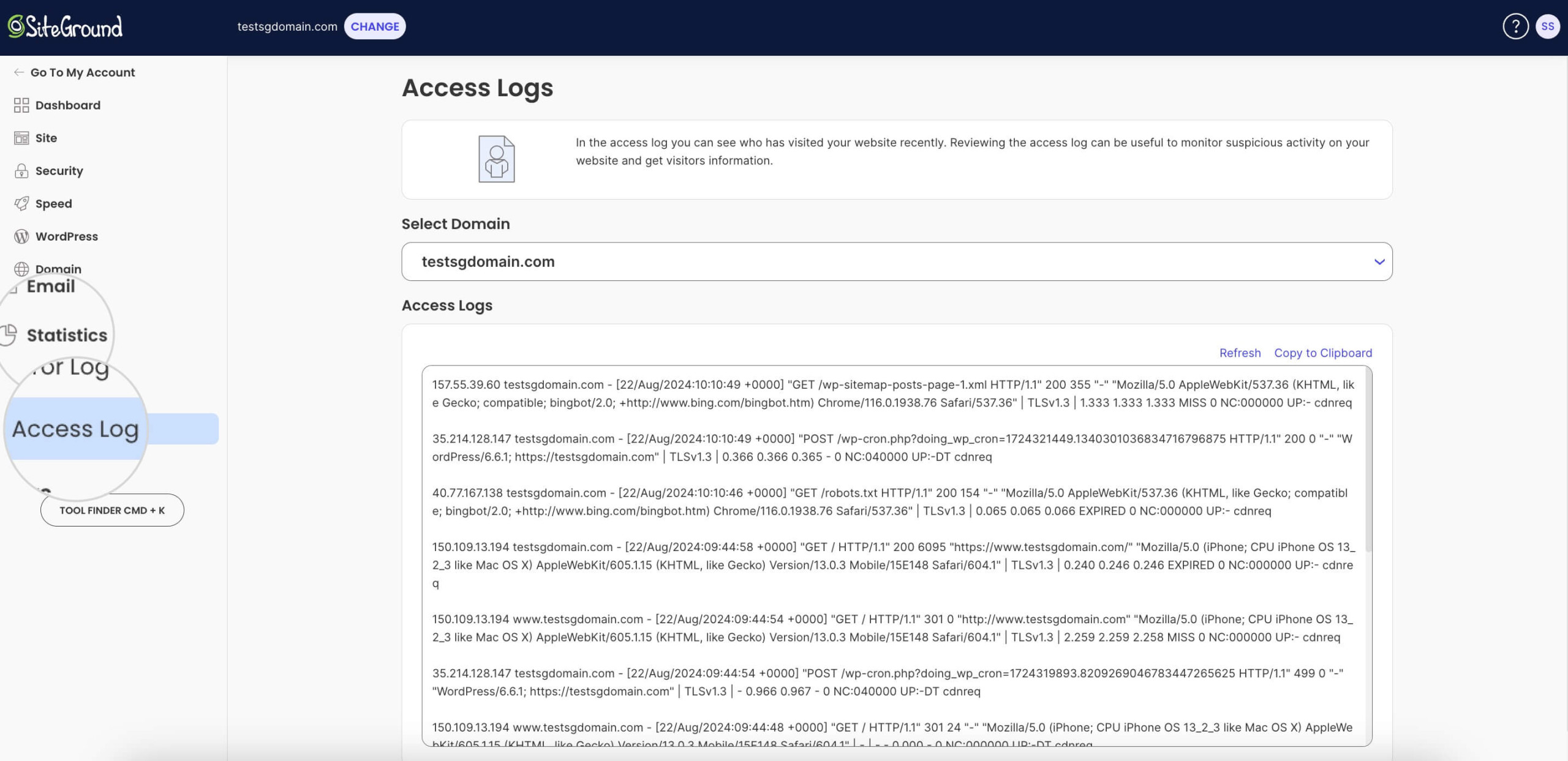Image resolution: width=1568 pixels, height=761 pixels.
Task: Open the Security section icon
Action: tap(20, 171)
